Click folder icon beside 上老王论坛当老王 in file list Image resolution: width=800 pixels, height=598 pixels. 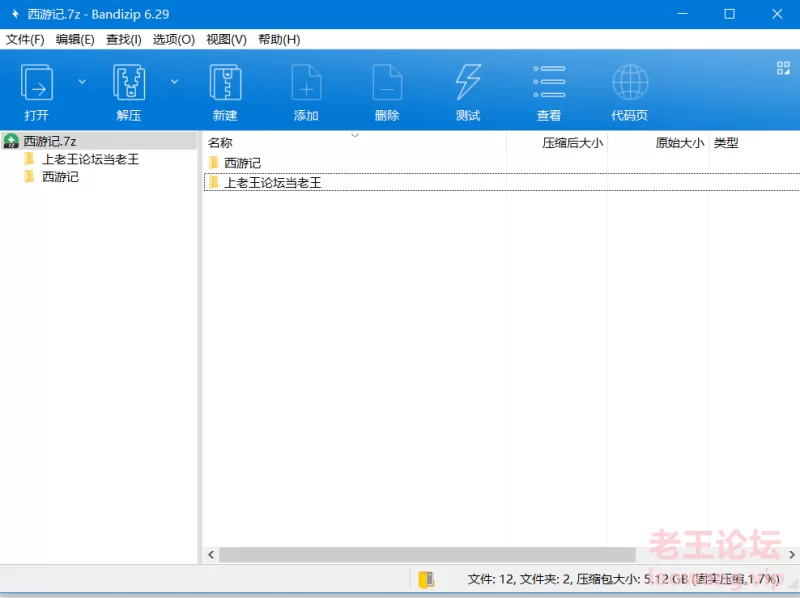214,182
